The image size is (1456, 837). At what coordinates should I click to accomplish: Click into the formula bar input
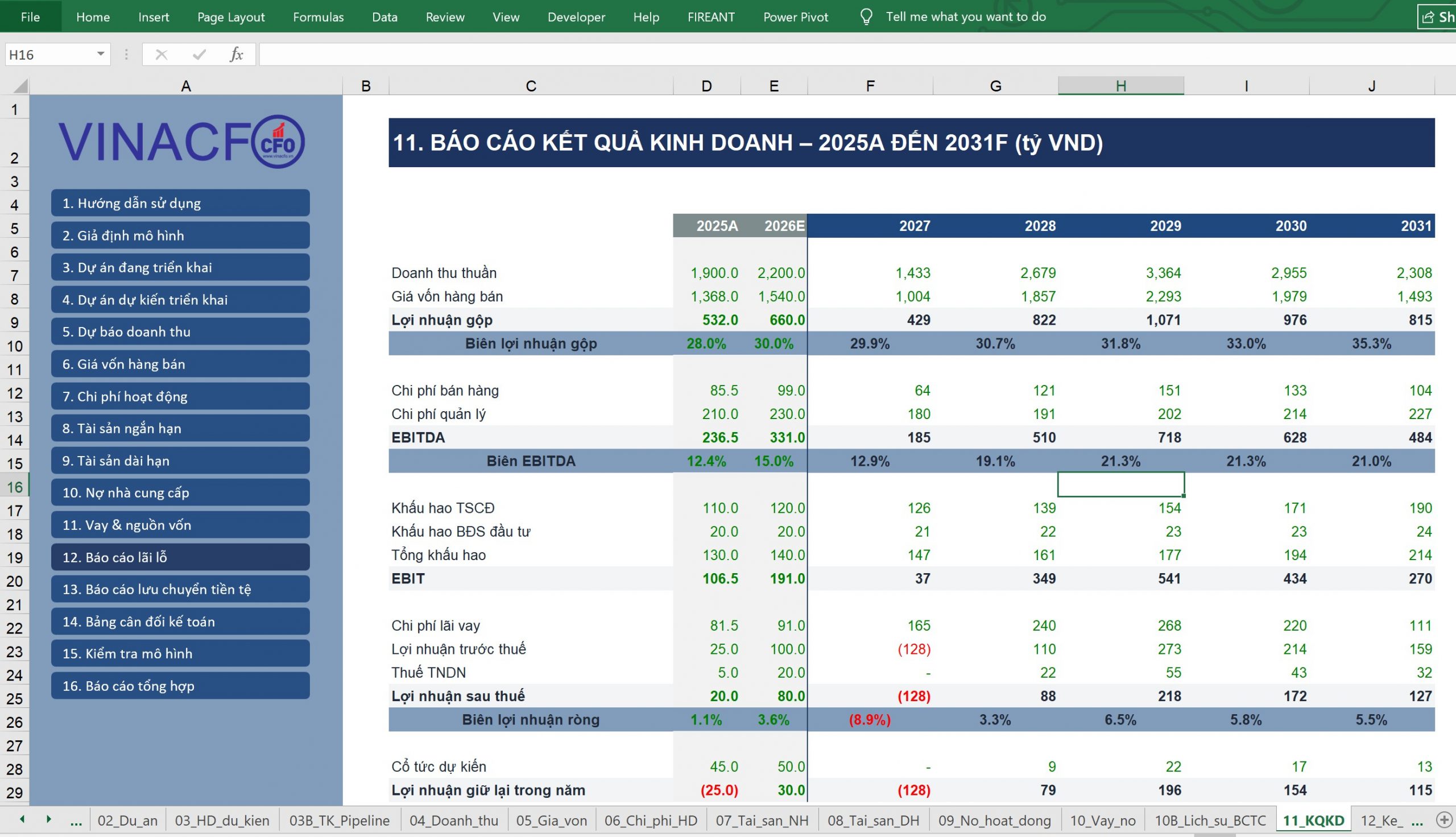tap(857, 55)
